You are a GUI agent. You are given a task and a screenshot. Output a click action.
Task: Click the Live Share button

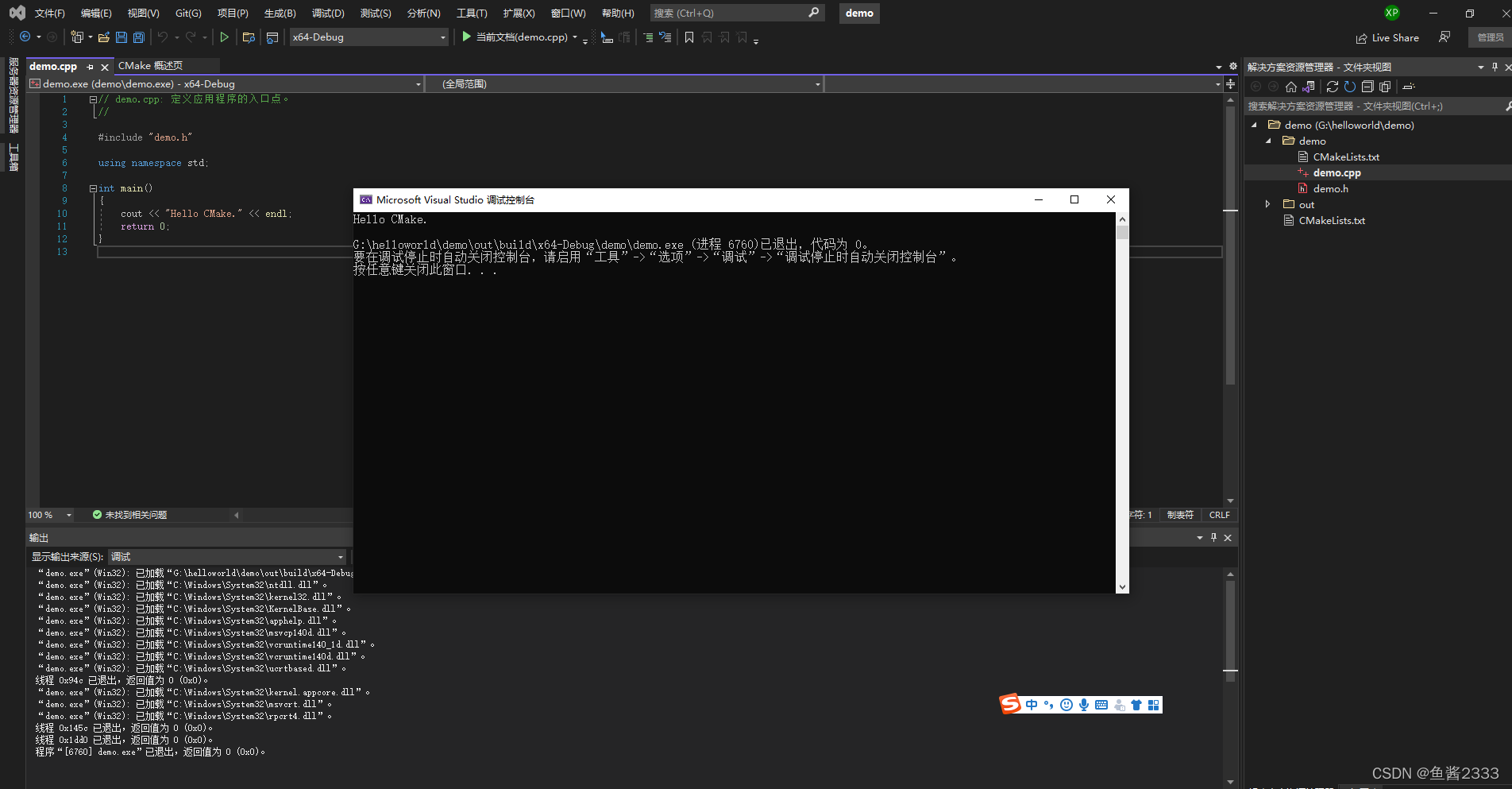point(1387,37)
